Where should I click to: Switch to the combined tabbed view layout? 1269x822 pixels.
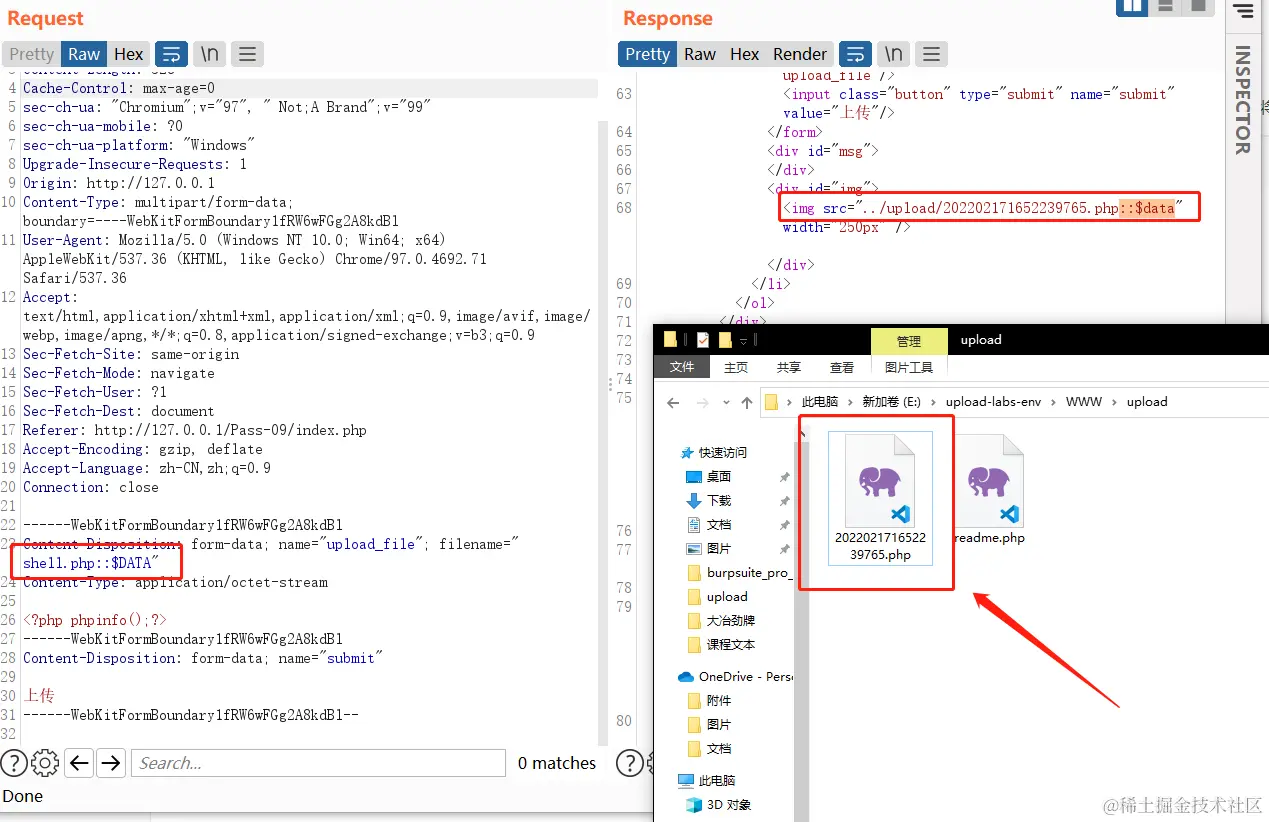point(1197,7)
